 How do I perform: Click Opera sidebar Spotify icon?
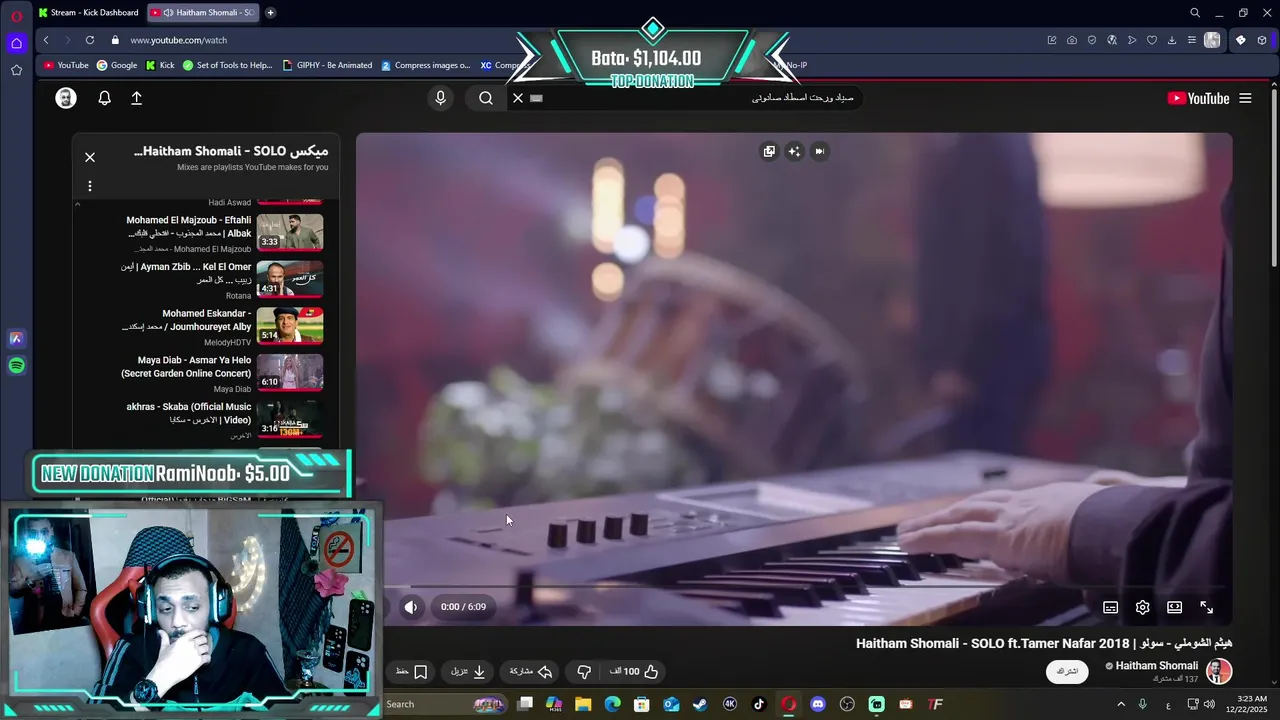[x=16, y=366]
